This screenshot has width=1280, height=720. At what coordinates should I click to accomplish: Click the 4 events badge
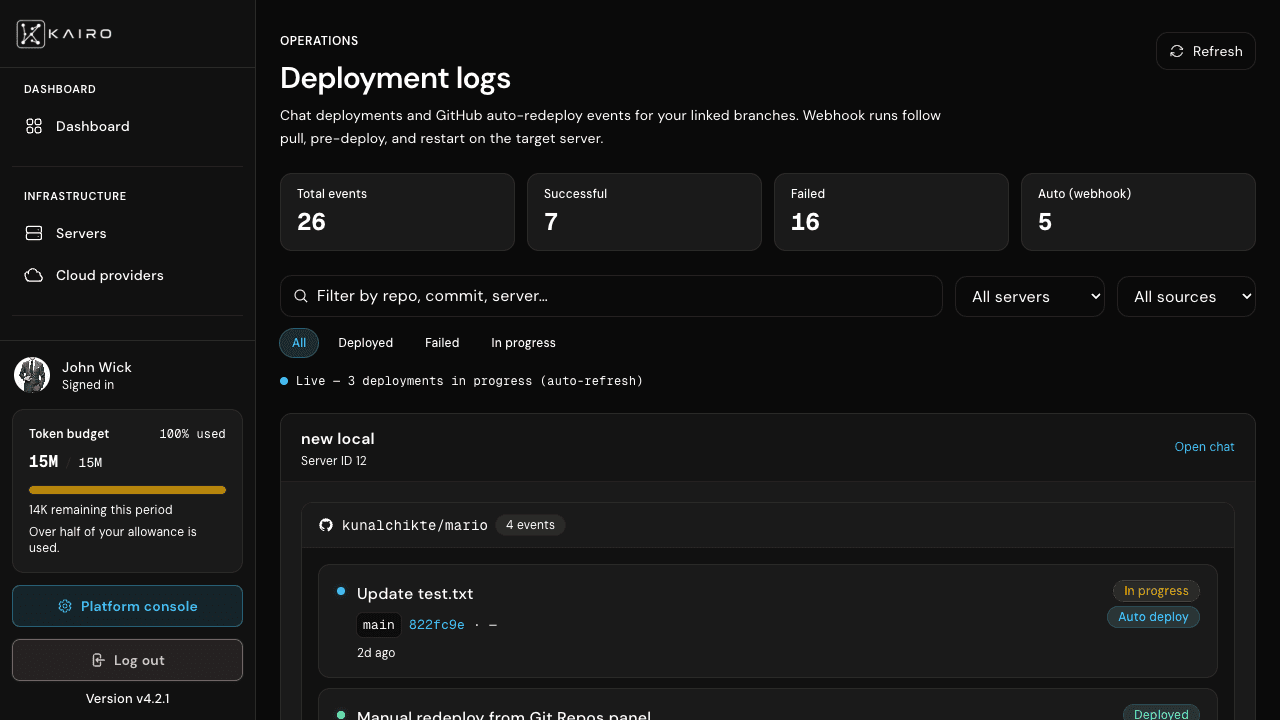(530, 525)
